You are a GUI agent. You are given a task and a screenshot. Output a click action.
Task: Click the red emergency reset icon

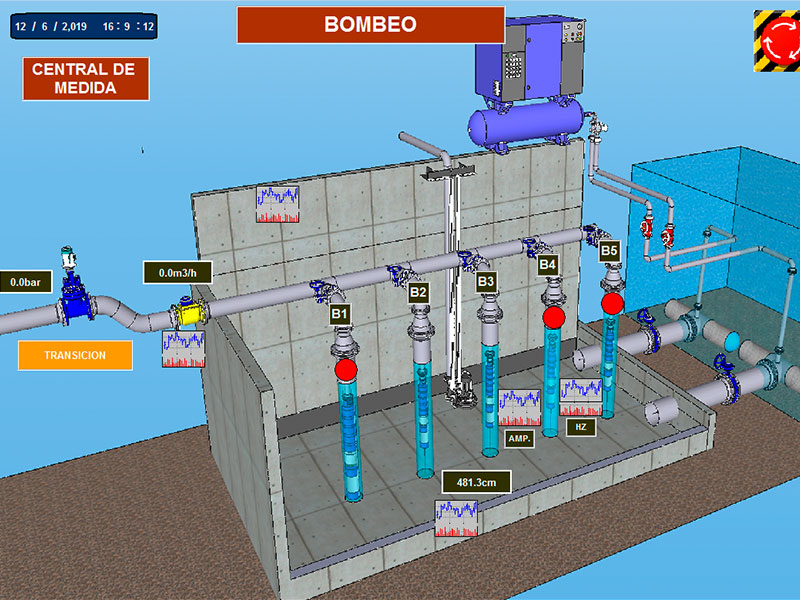777,41
